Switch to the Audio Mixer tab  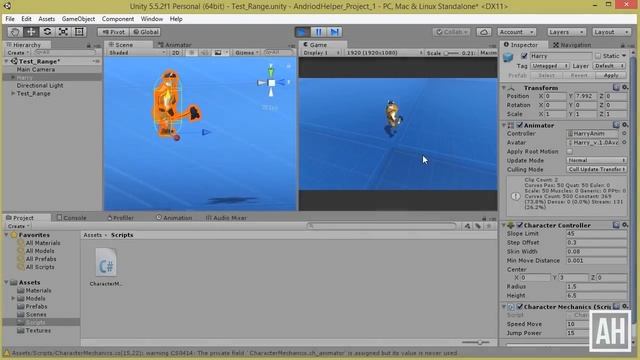pyautogui.click(x=226, y=218)
